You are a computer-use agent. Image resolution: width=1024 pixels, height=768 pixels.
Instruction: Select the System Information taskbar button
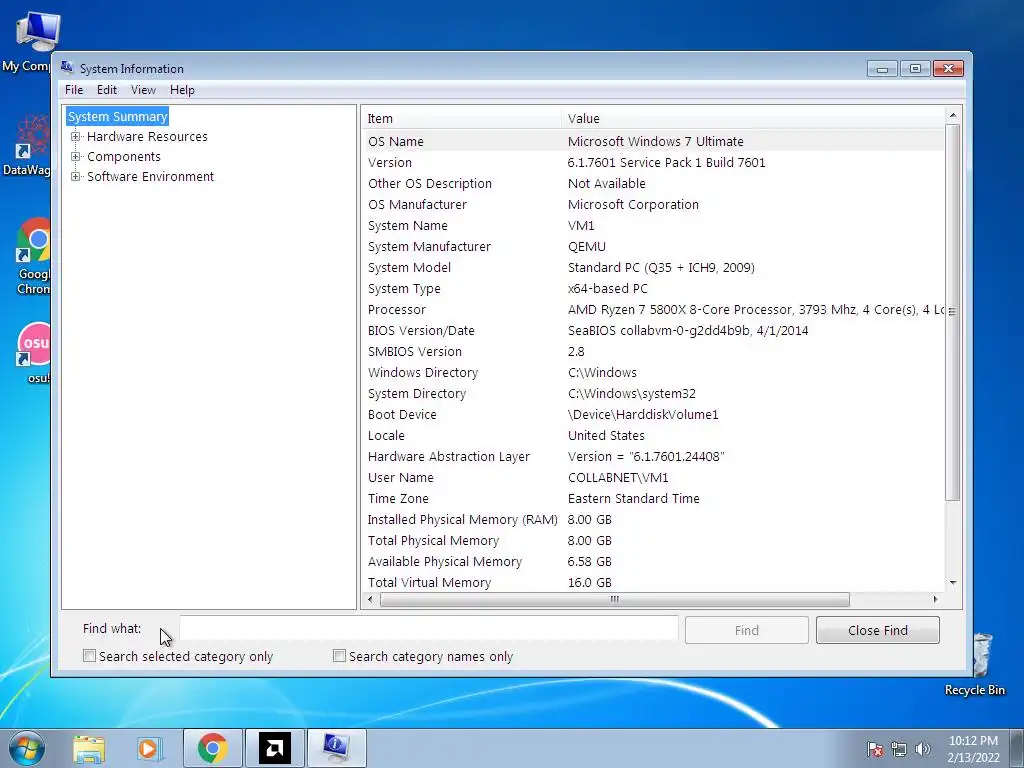(x=336, y=748)
